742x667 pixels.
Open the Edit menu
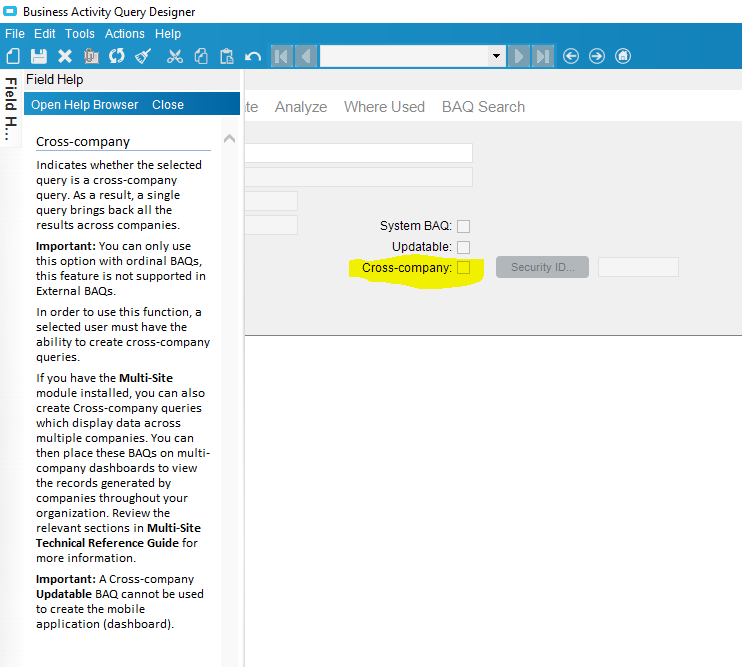tap(44, 34)
